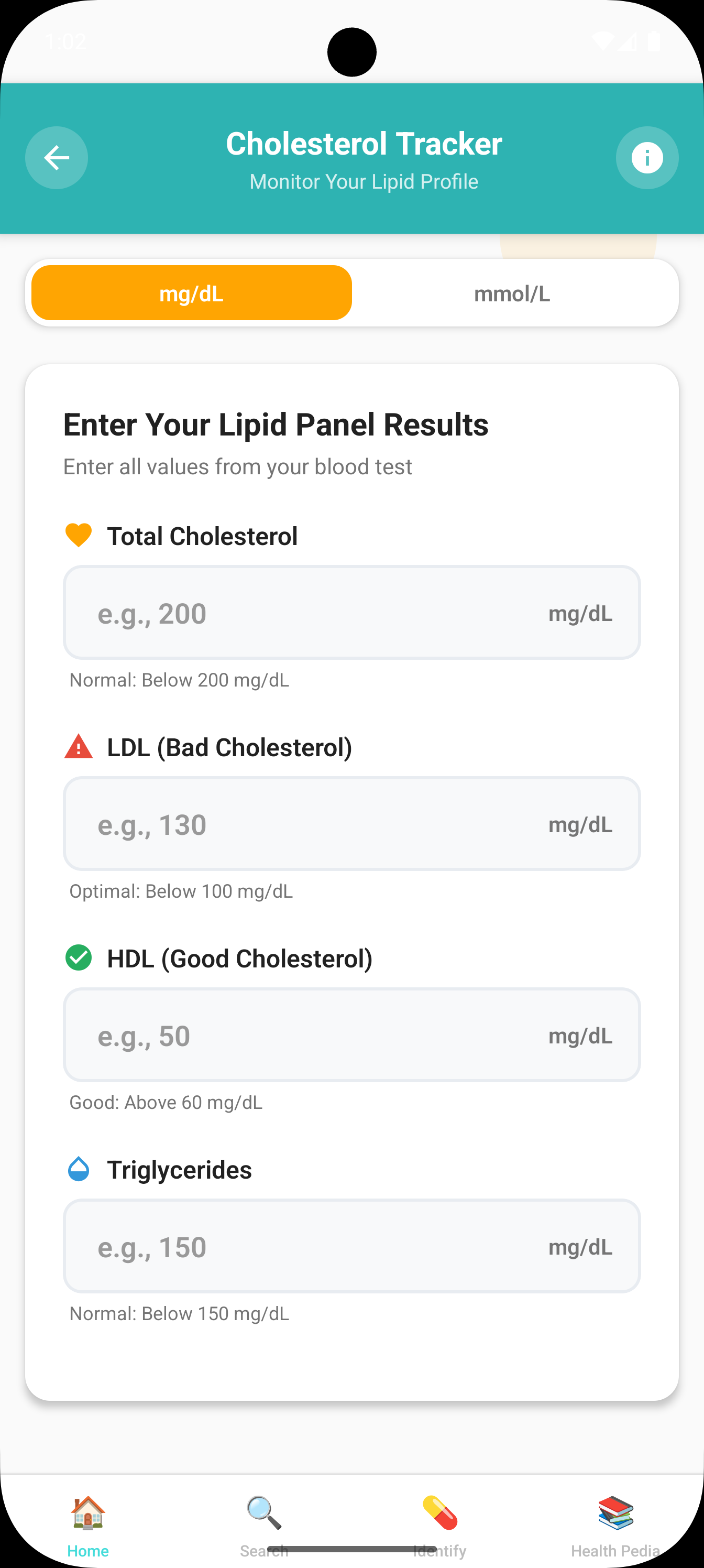Viewport: 704px width, 1568px height.
Task: Open the Home tab house icon
Action: coord(88,1514)
